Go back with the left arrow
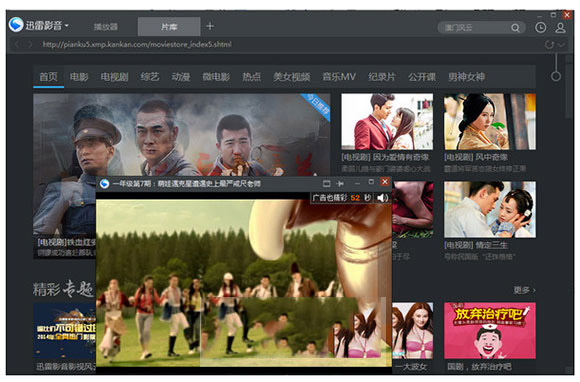Screen dimensions: 580x382 (17, 45)
